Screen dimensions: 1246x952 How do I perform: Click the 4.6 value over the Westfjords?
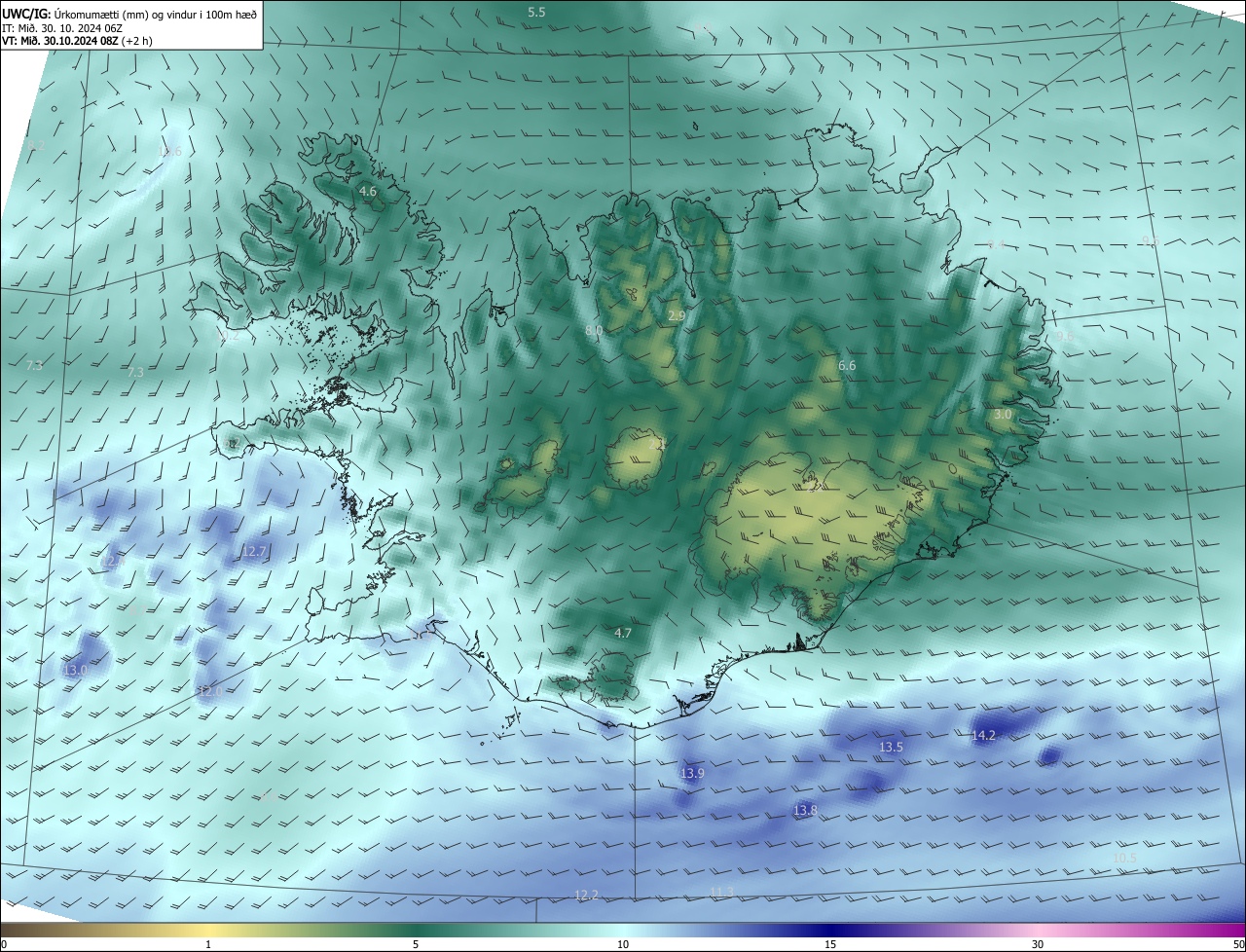(368, 192)
